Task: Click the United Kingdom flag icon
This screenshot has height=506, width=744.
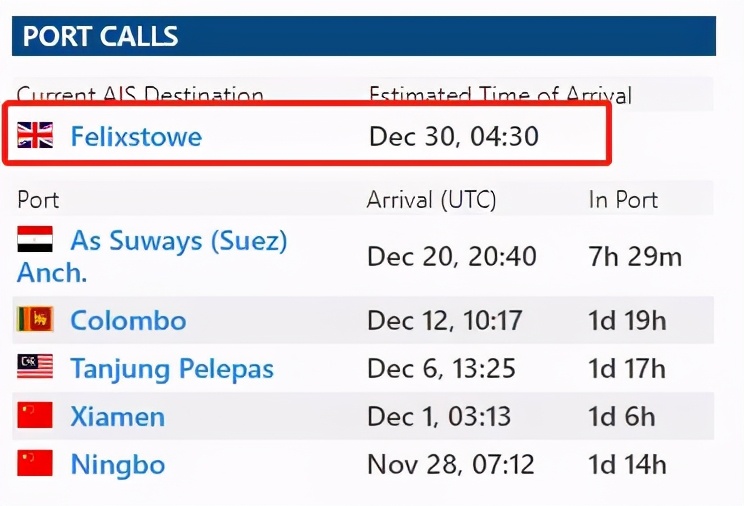Action: [x=35, y=135]
